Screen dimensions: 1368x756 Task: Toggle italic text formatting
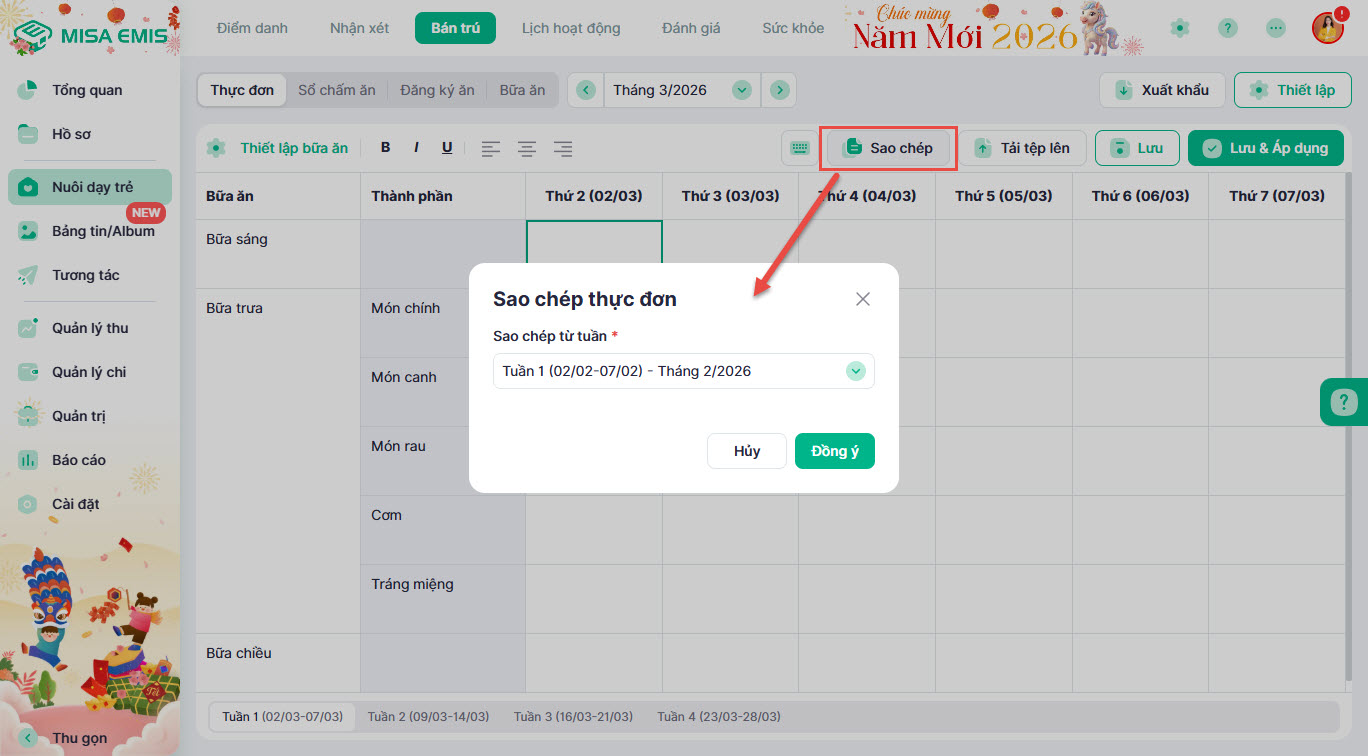coord(416,148)
